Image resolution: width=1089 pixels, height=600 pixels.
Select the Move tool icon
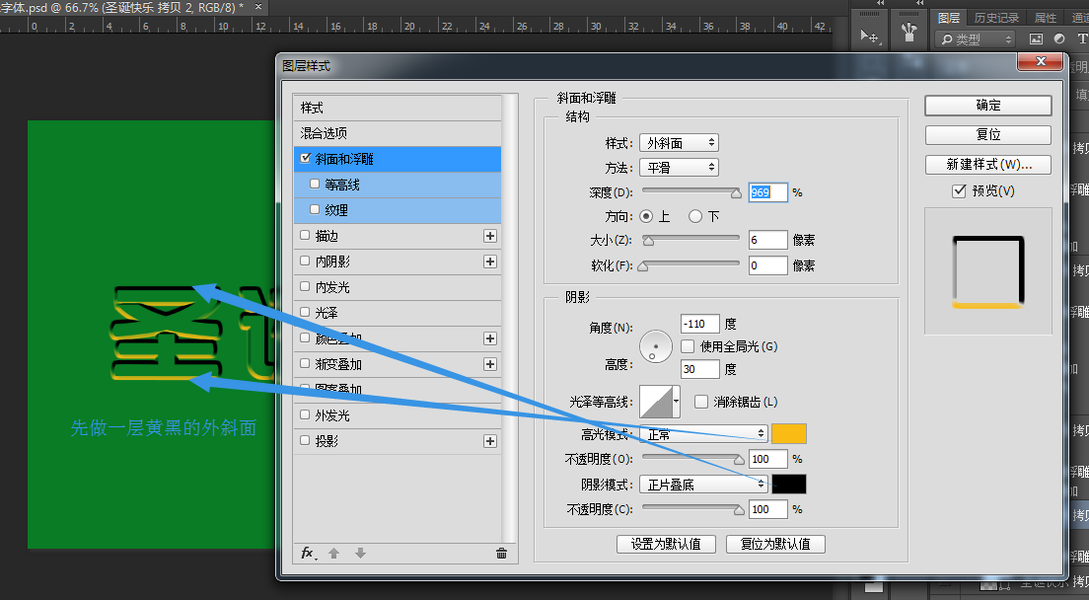pyautogui.click(x=869, y=36)
